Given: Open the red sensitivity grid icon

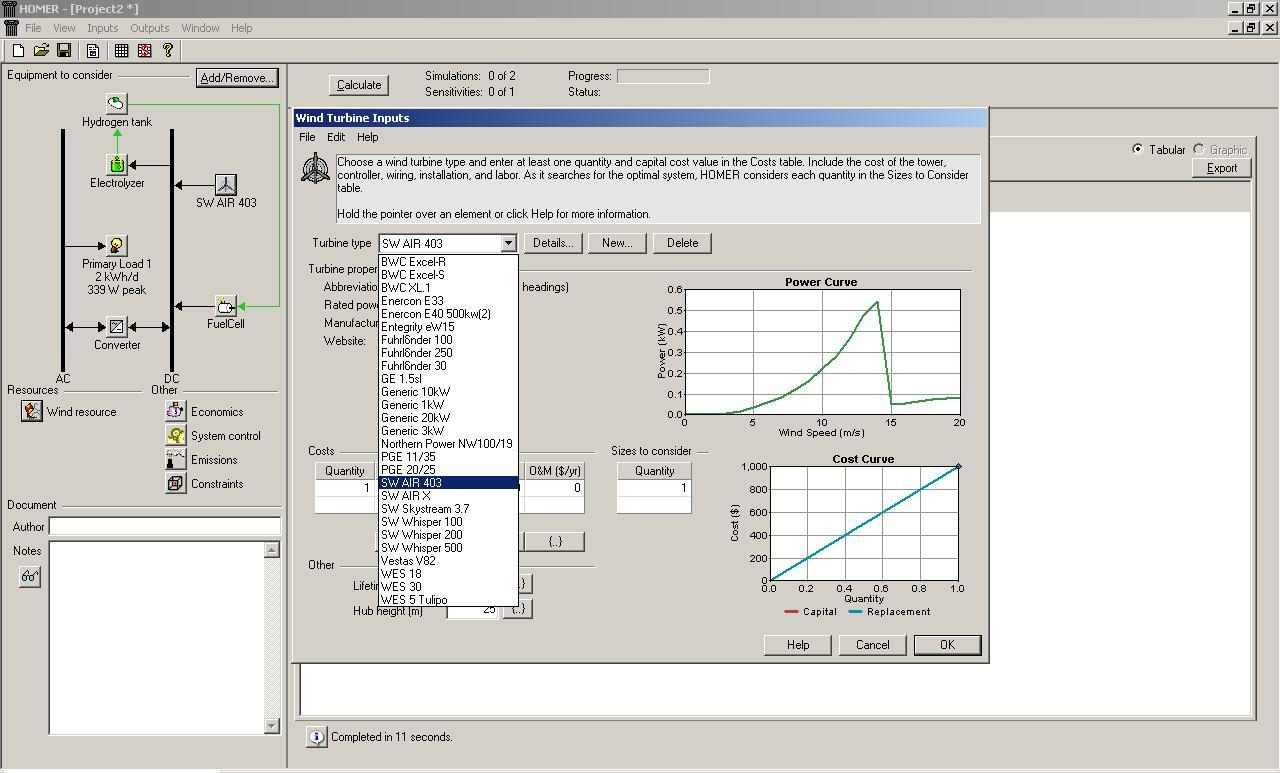Looking at the screenshot, I should coord(144,50).
